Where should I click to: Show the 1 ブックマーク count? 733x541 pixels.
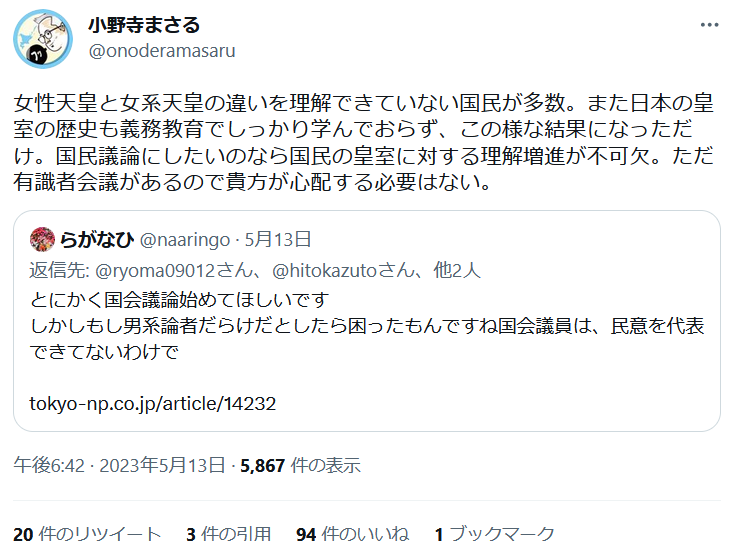pos(495,533)
